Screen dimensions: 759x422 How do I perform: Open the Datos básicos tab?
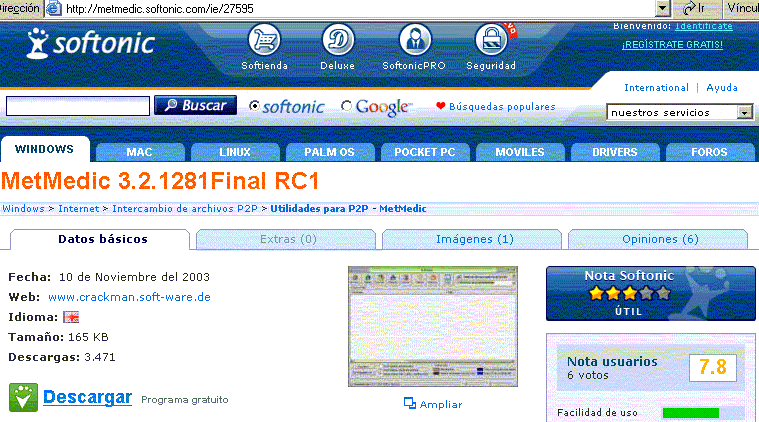pyautogui.click(x=102, y=239)
